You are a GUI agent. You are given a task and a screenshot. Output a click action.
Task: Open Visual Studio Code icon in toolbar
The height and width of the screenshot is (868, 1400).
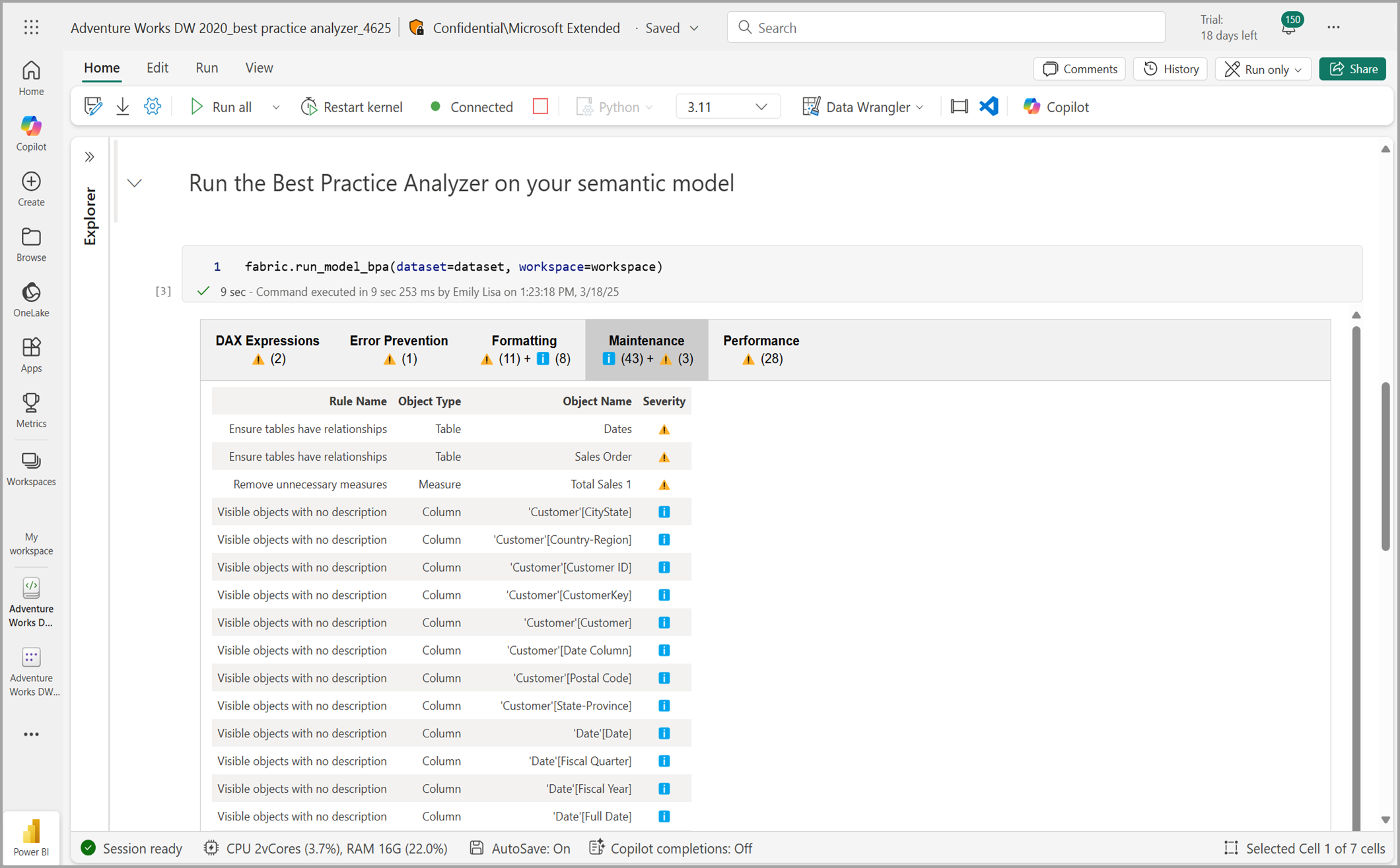989,106
